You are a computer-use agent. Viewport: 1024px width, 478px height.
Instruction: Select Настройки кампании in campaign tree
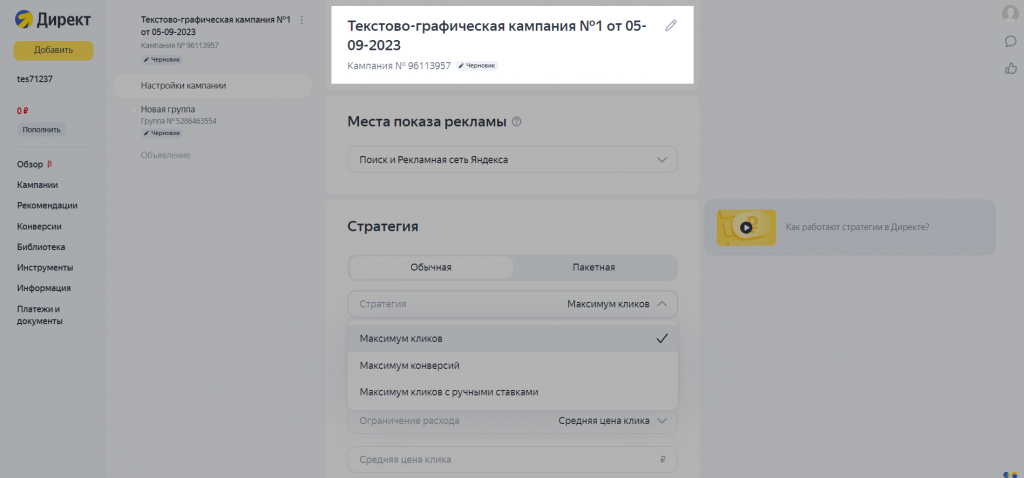pos(213,86)
